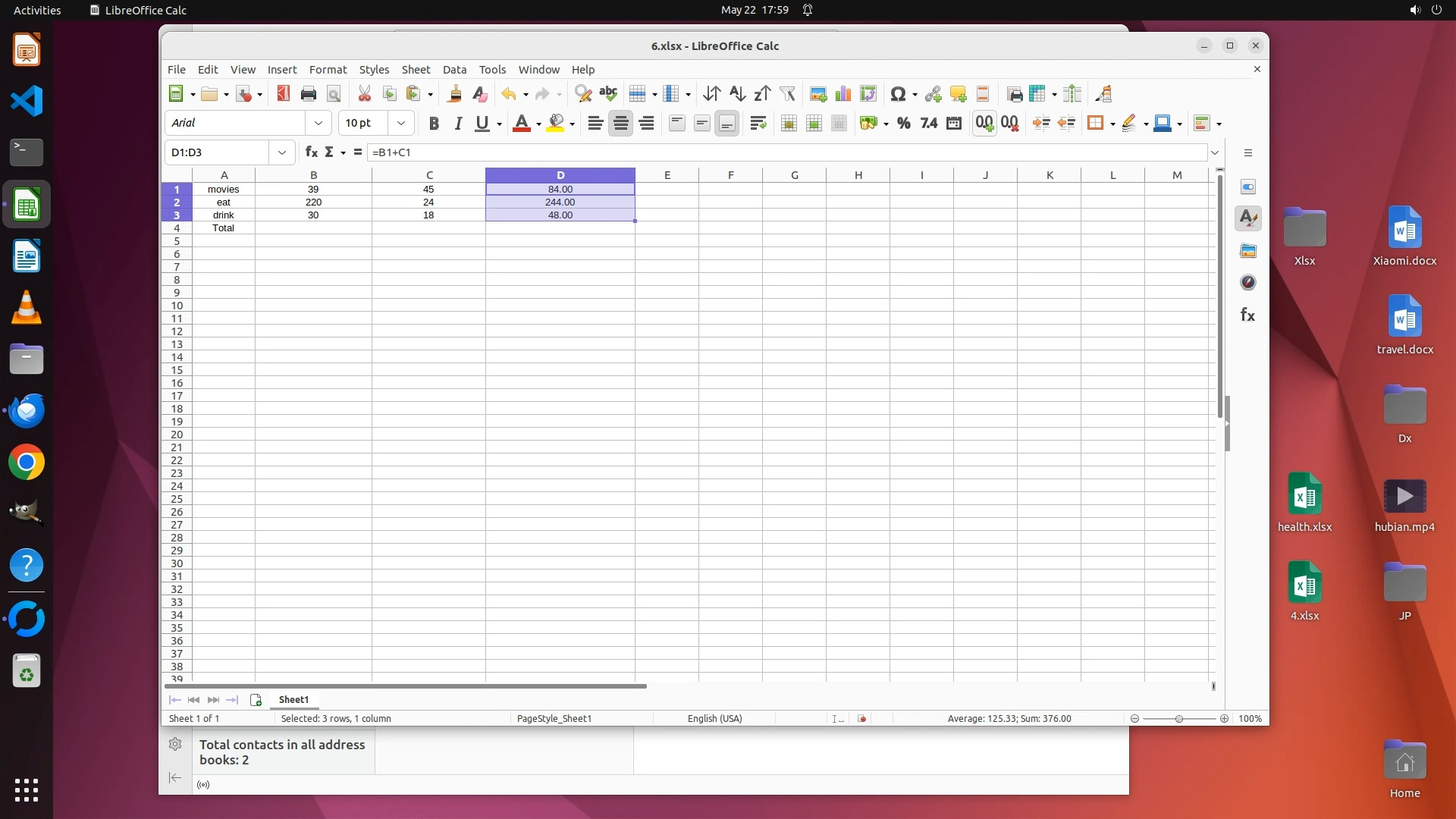The height and width of the screenshot is (819, 1456).
Task: Open the Name Box dropdown arrow
Action: (x=282, y=152)
